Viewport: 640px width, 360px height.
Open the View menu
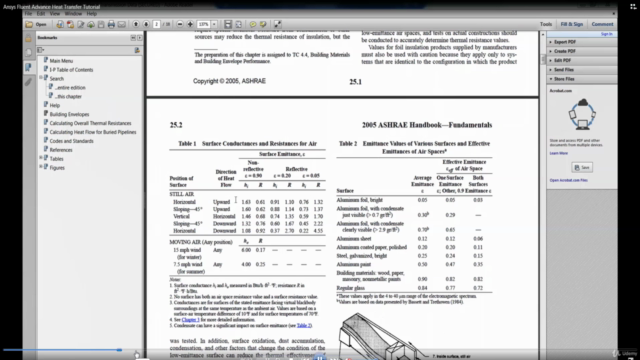54,14
